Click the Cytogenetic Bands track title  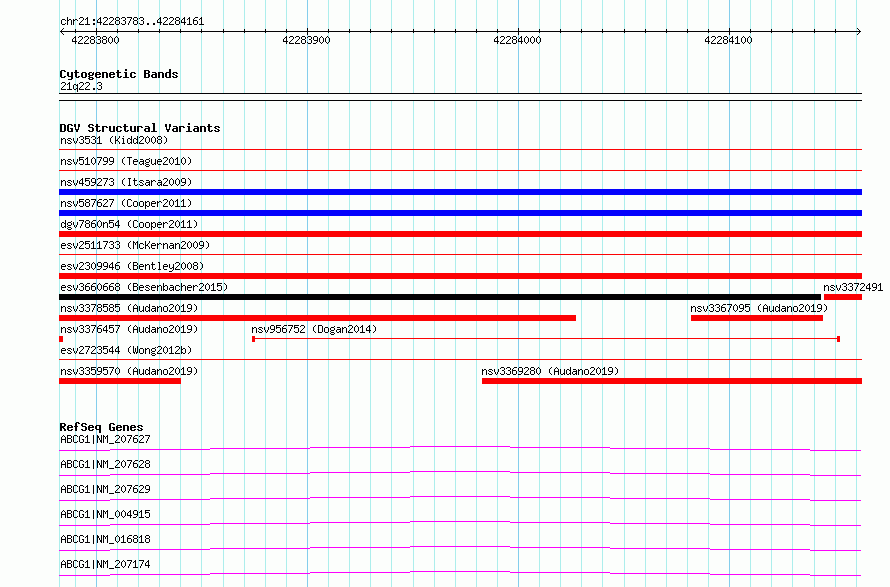point(119,74)
